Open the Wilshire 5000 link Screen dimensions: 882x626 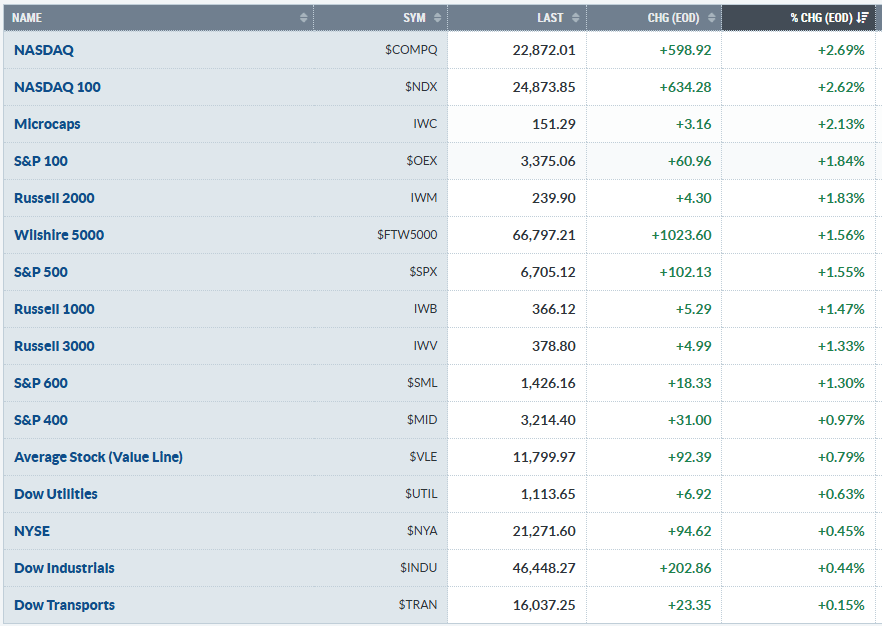(x=59, y=235)
